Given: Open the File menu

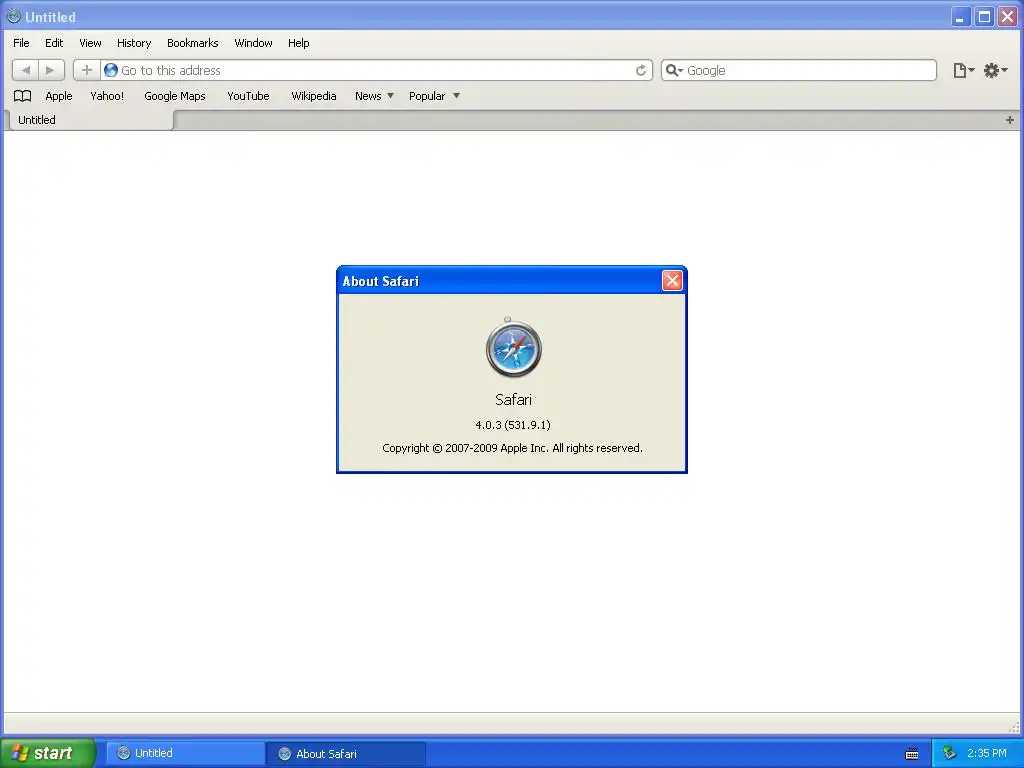Looking at the screenshot, I should coord(21,43).
